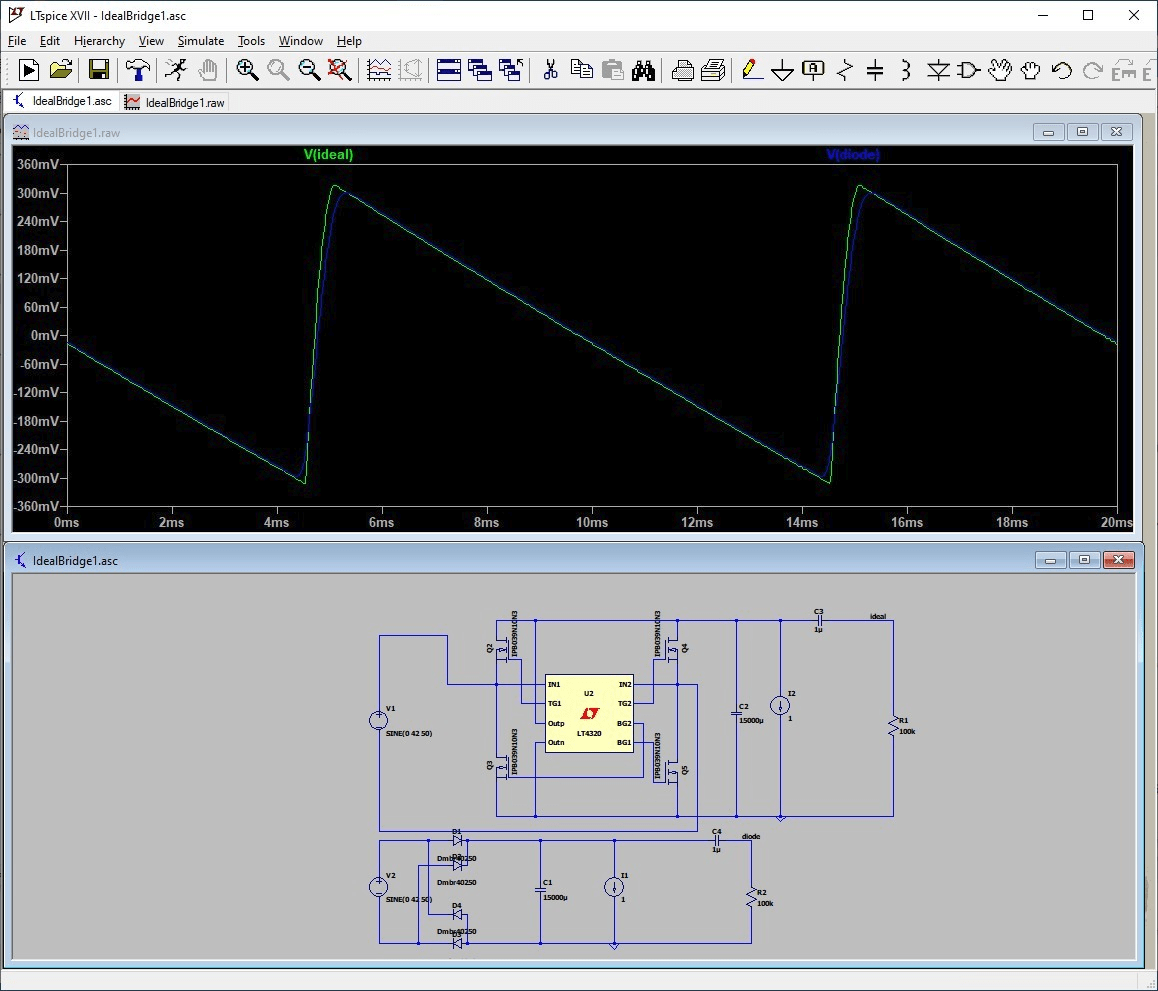Open the Tools menu
Viewport: 1158px width, 991px height.
pos(251,41)
